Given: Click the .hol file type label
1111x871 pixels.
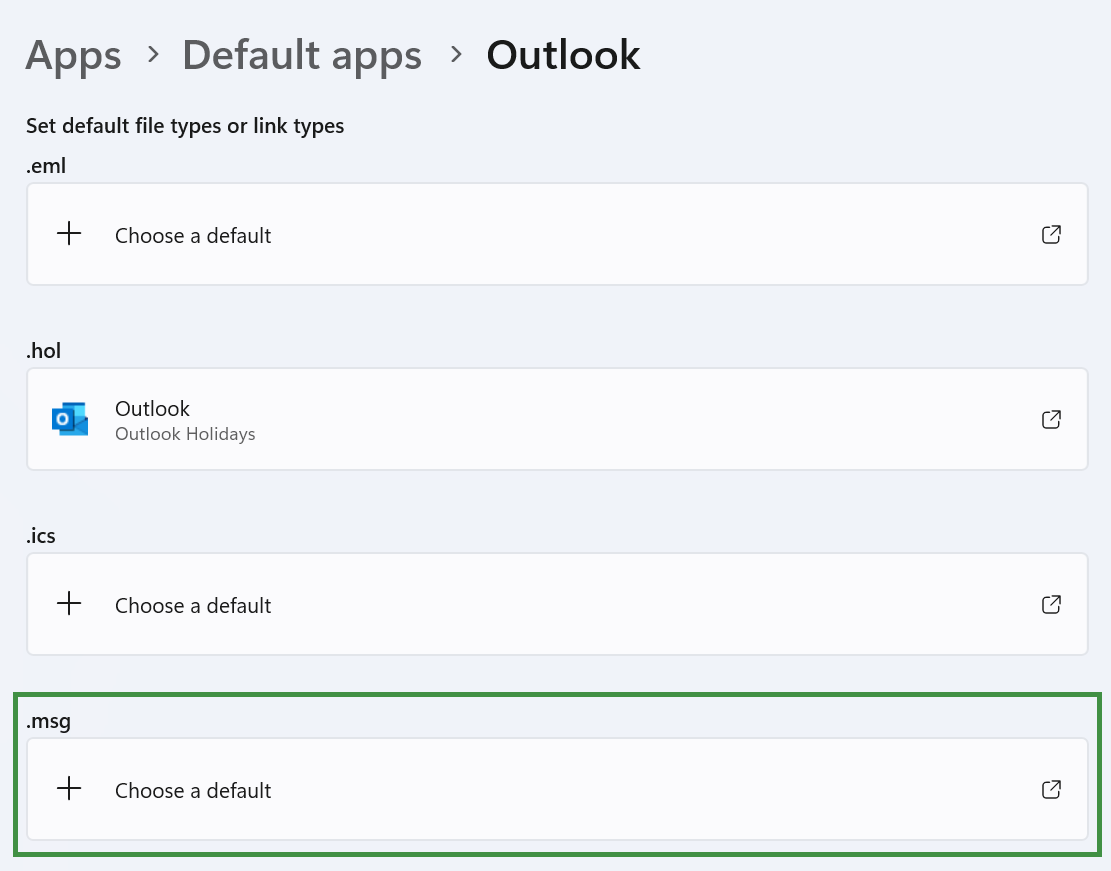Looking at the screenshot, I should tap(45, 351).
